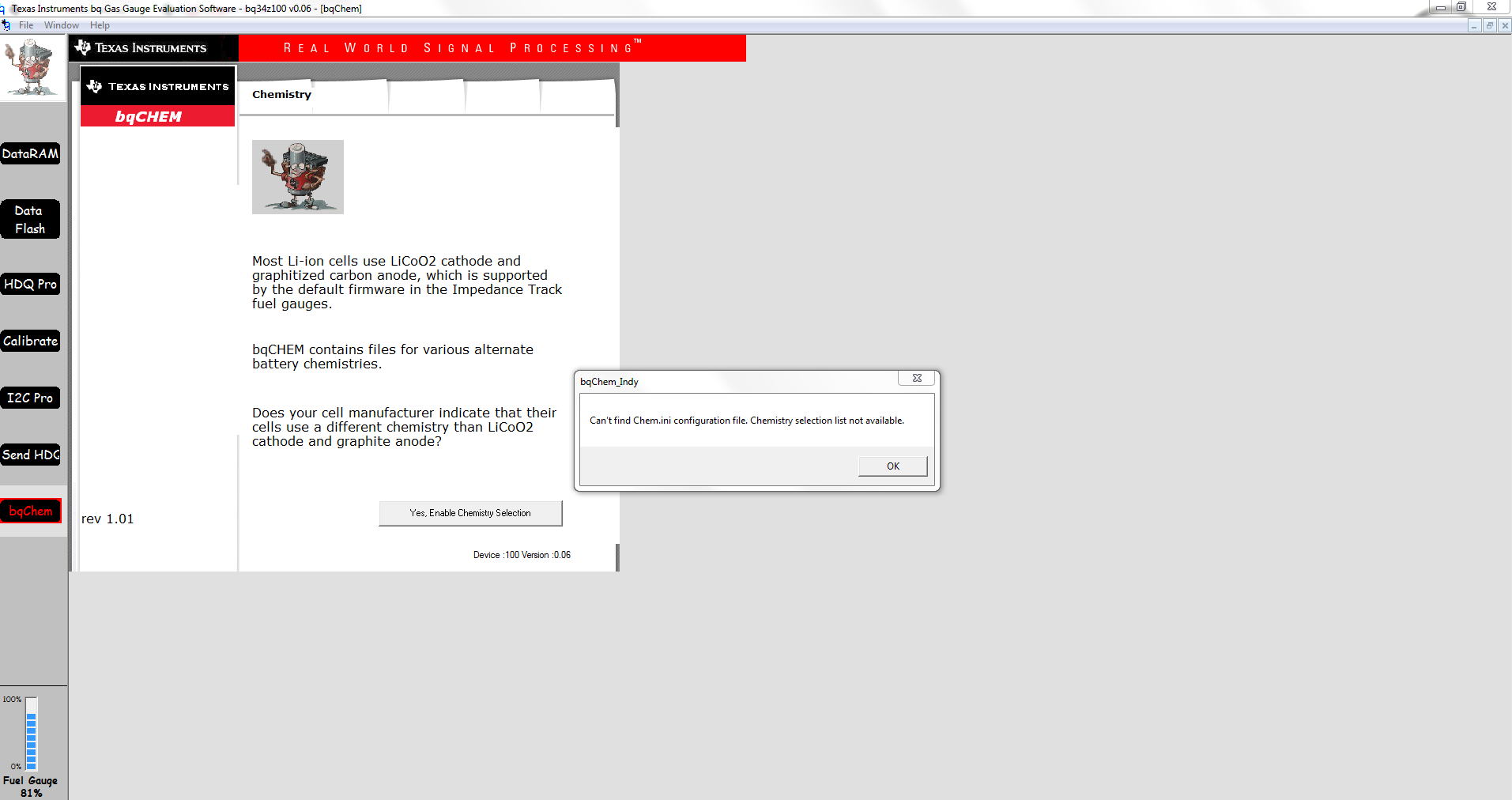
Task: Click Yes, Enable Chemistry Selection button
Action: pos(470,513)
